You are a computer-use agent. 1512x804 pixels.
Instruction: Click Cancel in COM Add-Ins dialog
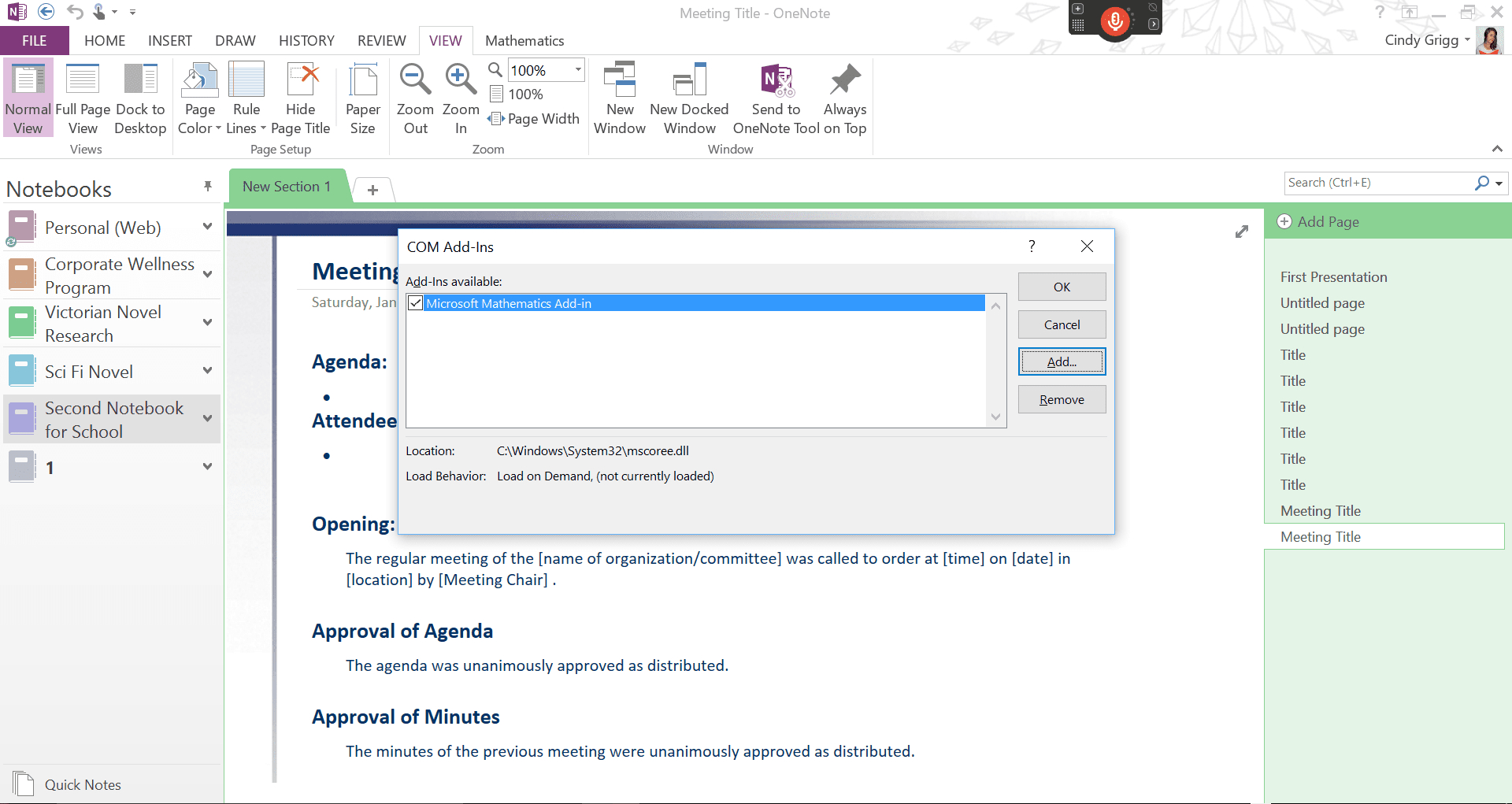point(1062,324)
